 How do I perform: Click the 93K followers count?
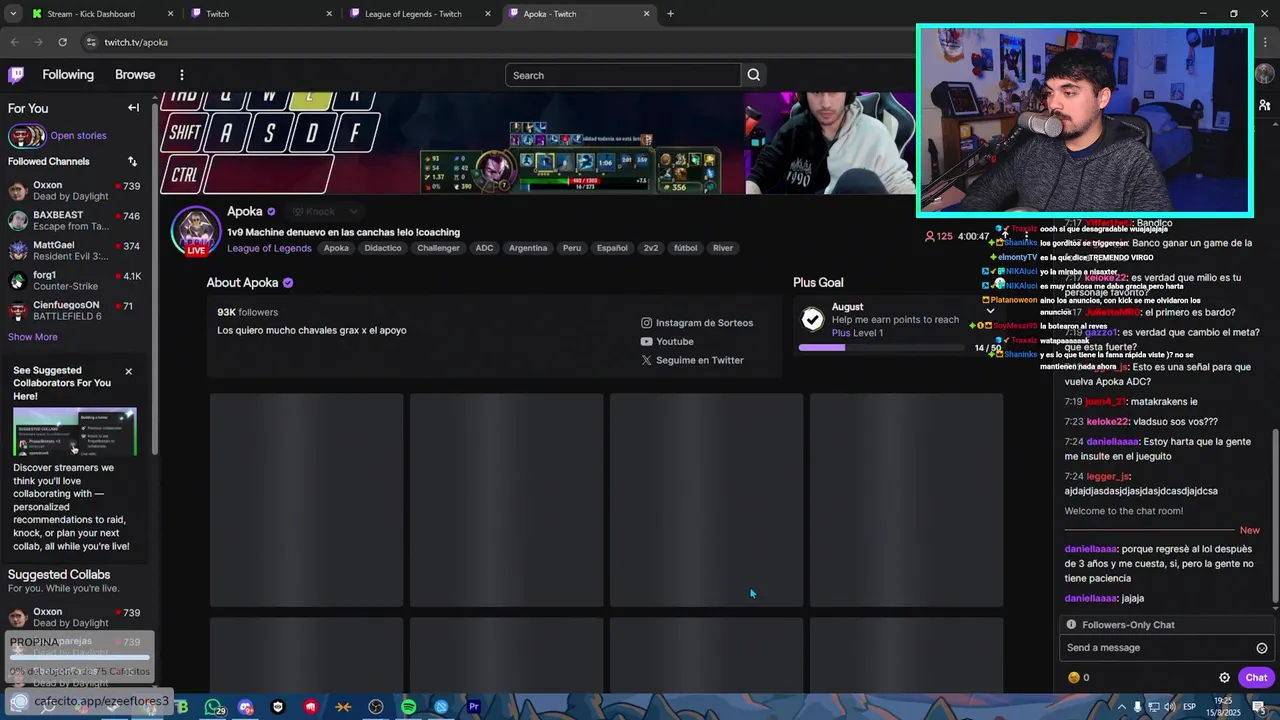pyautogui.click(x=247, y=312)
